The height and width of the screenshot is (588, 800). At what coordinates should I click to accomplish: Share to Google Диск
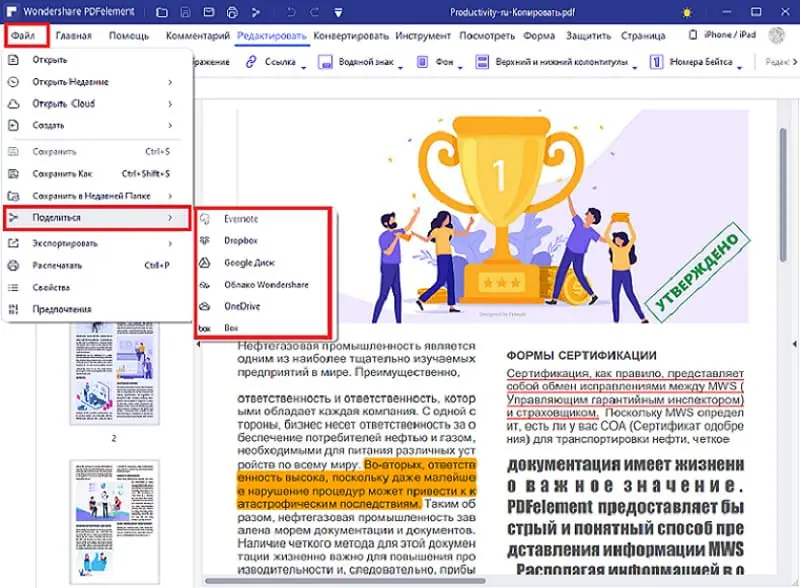[263, 263]
